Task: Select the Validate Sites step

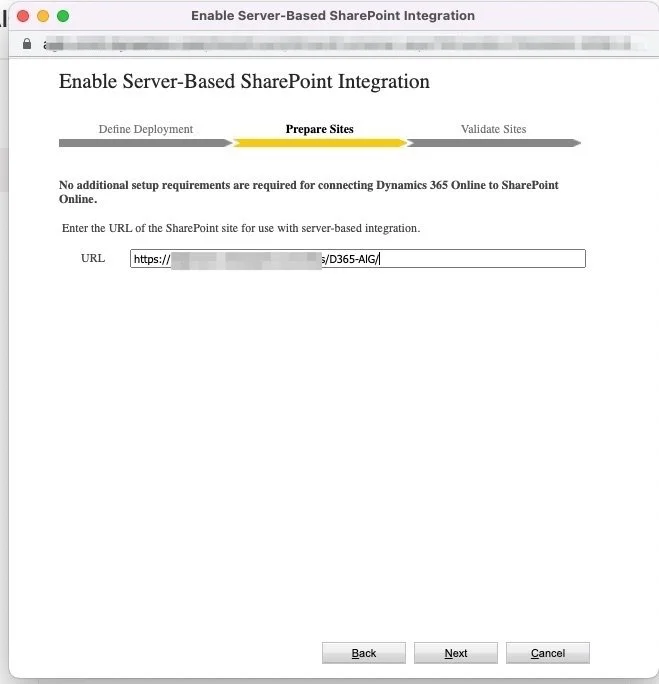Action: (x=494, y=129)
